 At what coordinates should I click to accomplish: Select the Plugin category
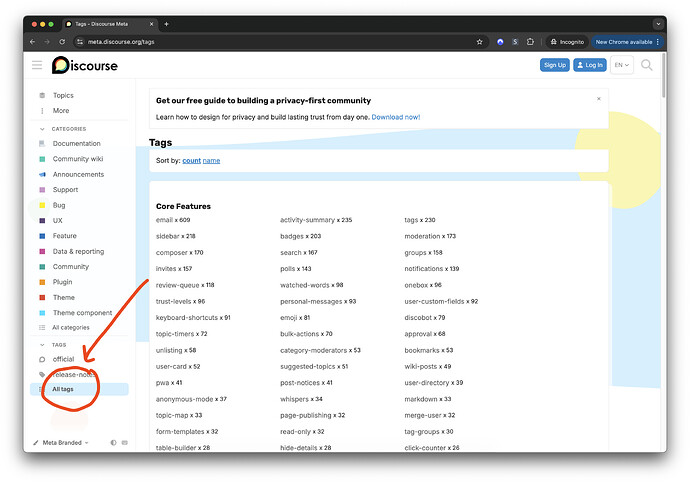[62, 282]
